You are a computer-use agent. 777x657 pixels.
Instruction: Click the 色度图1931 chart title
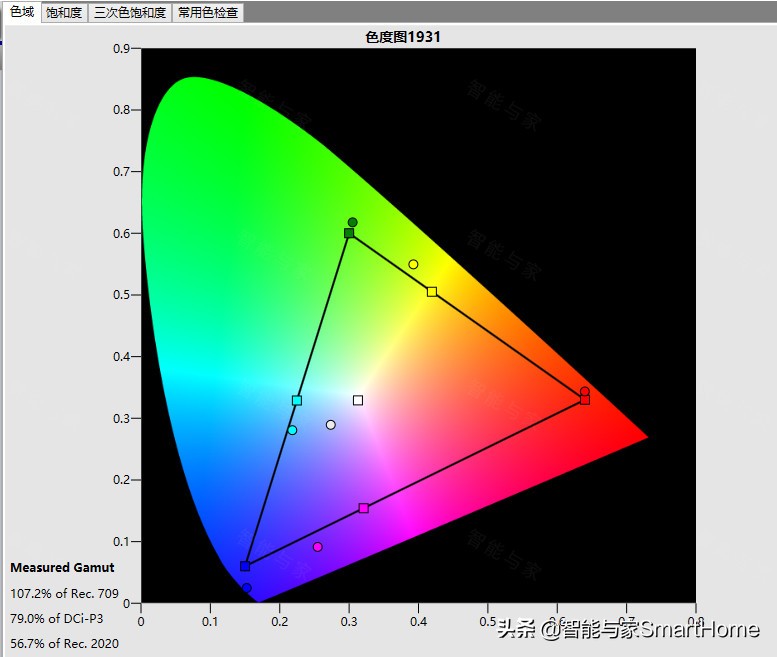(x=403, y=36)
